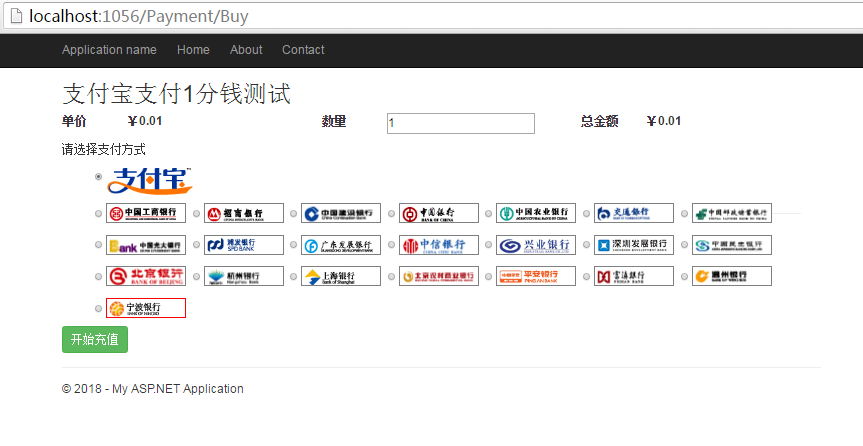The width and height of the screenshot is (863, 446).
Task: Focus the 数里 quantity input field
Action: coord(461,123)
